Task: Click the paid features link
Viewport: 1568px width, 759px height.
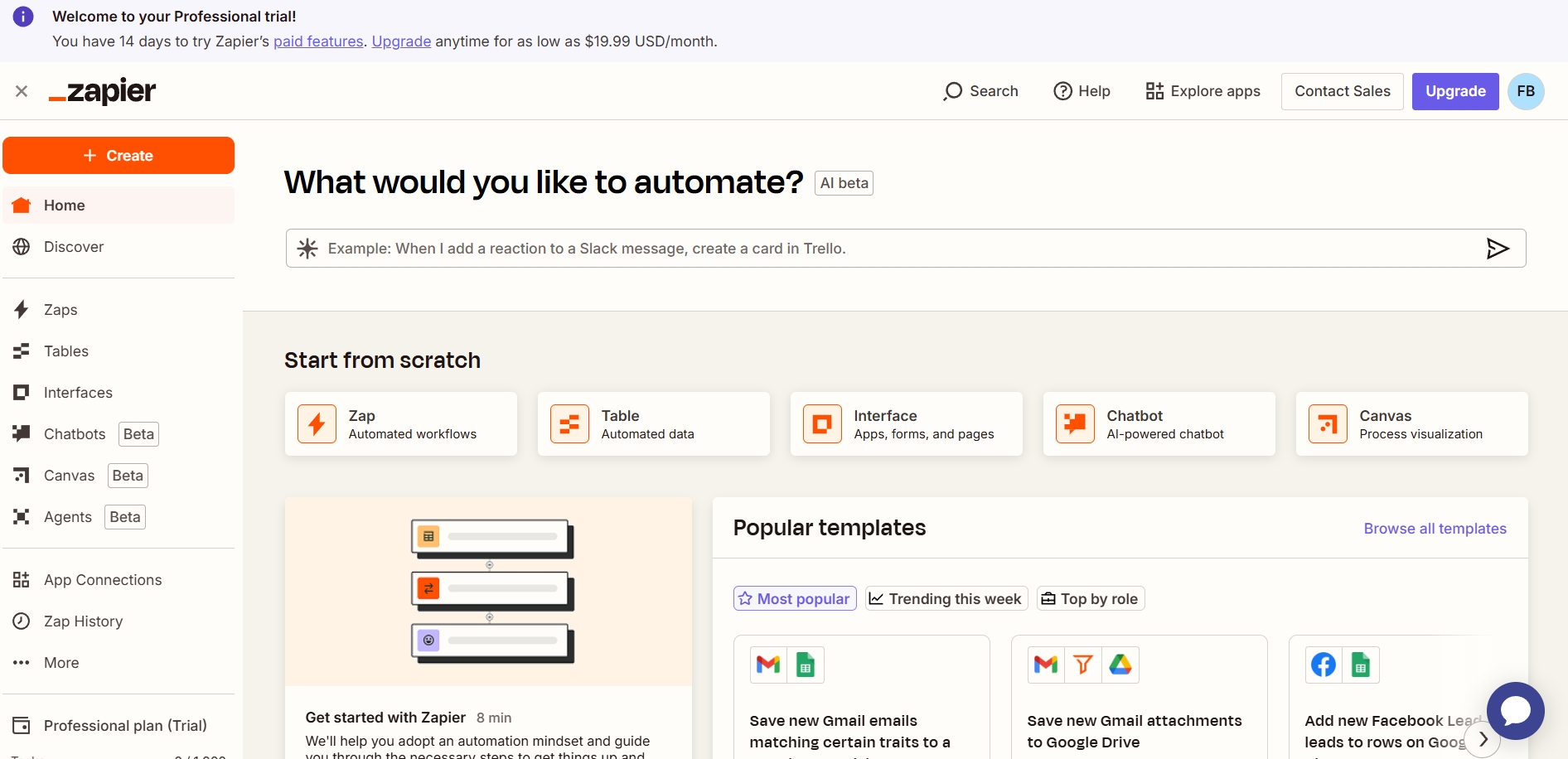Action: click(x=318, y=41)
